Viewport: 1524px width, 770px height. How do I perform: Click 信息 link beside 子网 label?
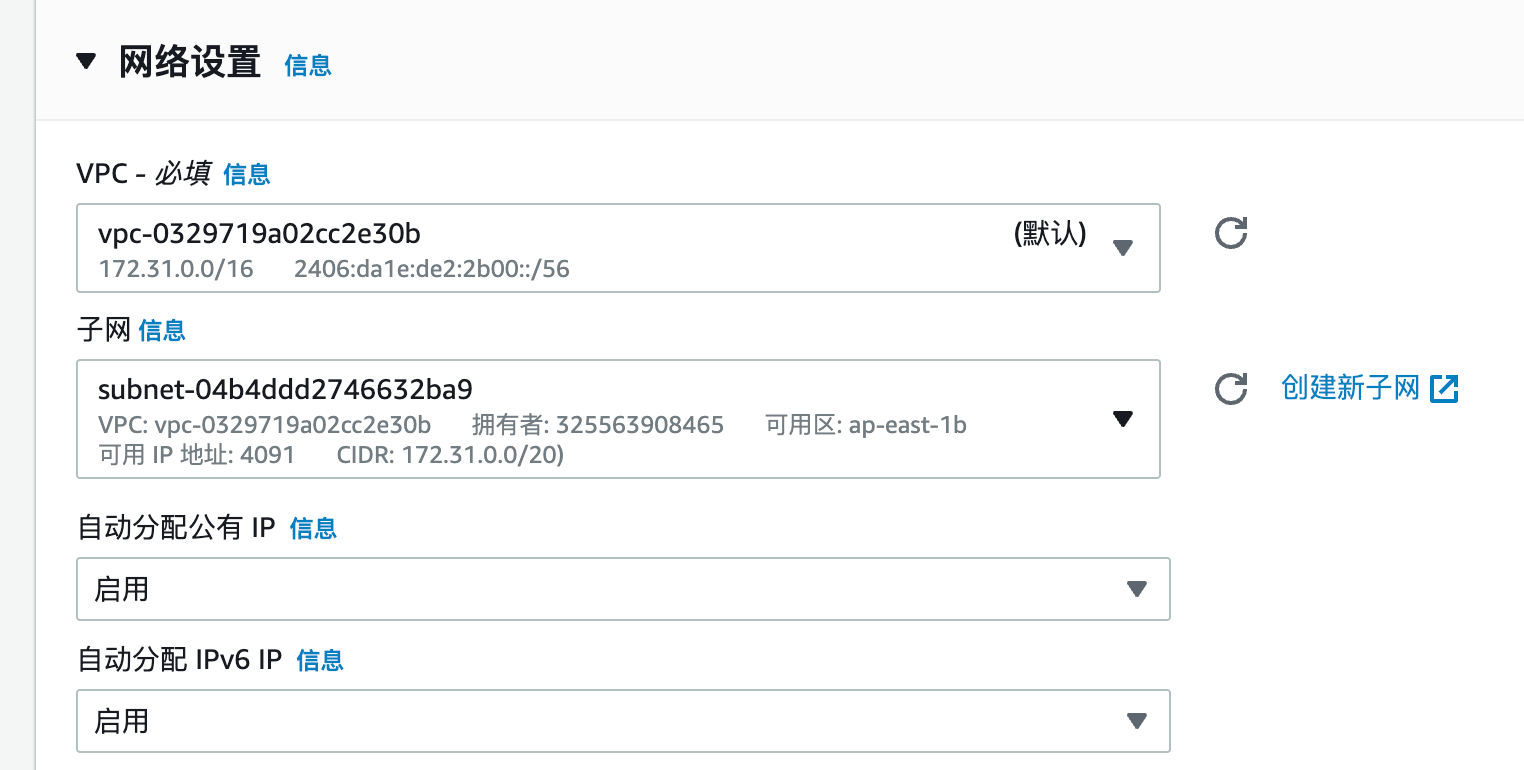(162, 330)
